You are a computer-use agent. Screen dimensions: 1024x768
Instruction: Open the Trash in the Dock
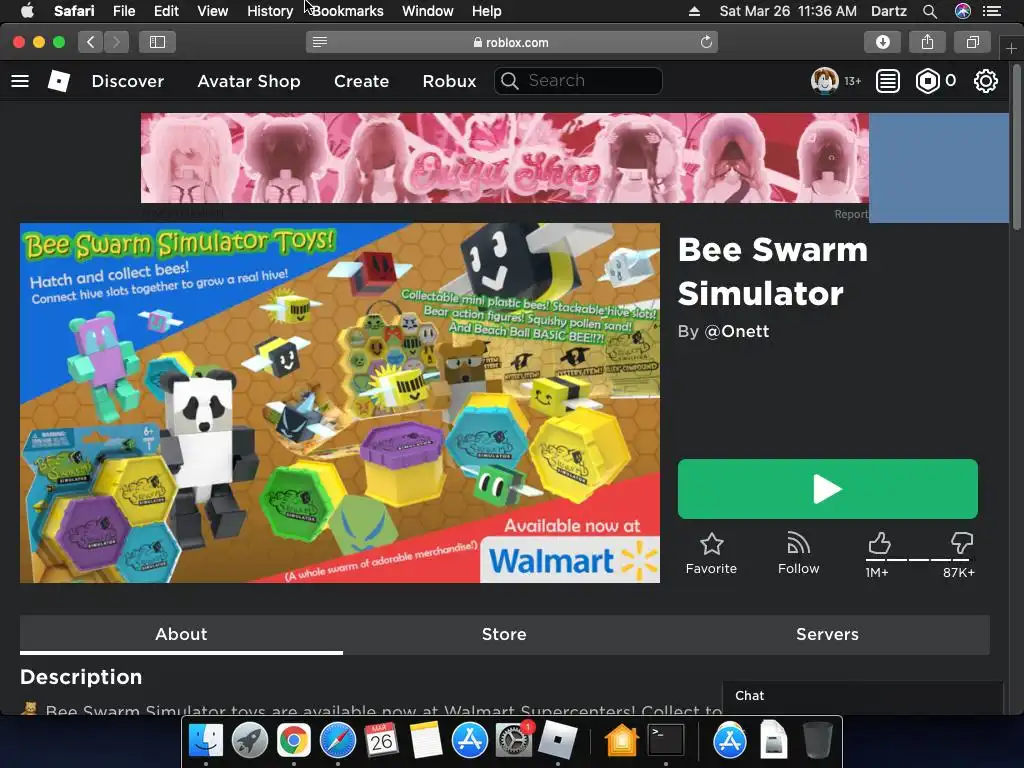pyautogui.click(x=817, y=741)
